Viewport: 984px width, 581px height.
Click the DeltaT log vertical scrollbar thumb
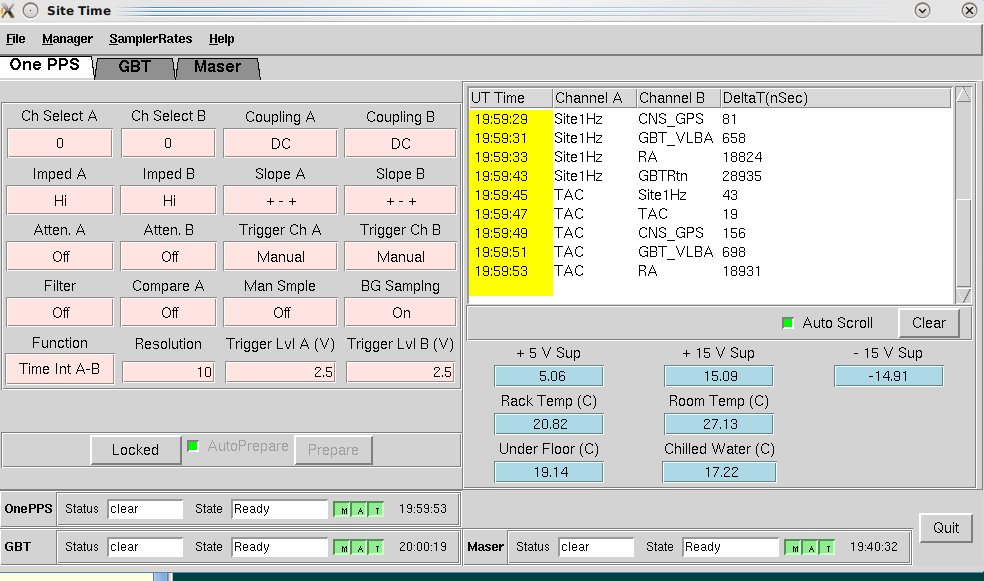[x=963, y=243]
